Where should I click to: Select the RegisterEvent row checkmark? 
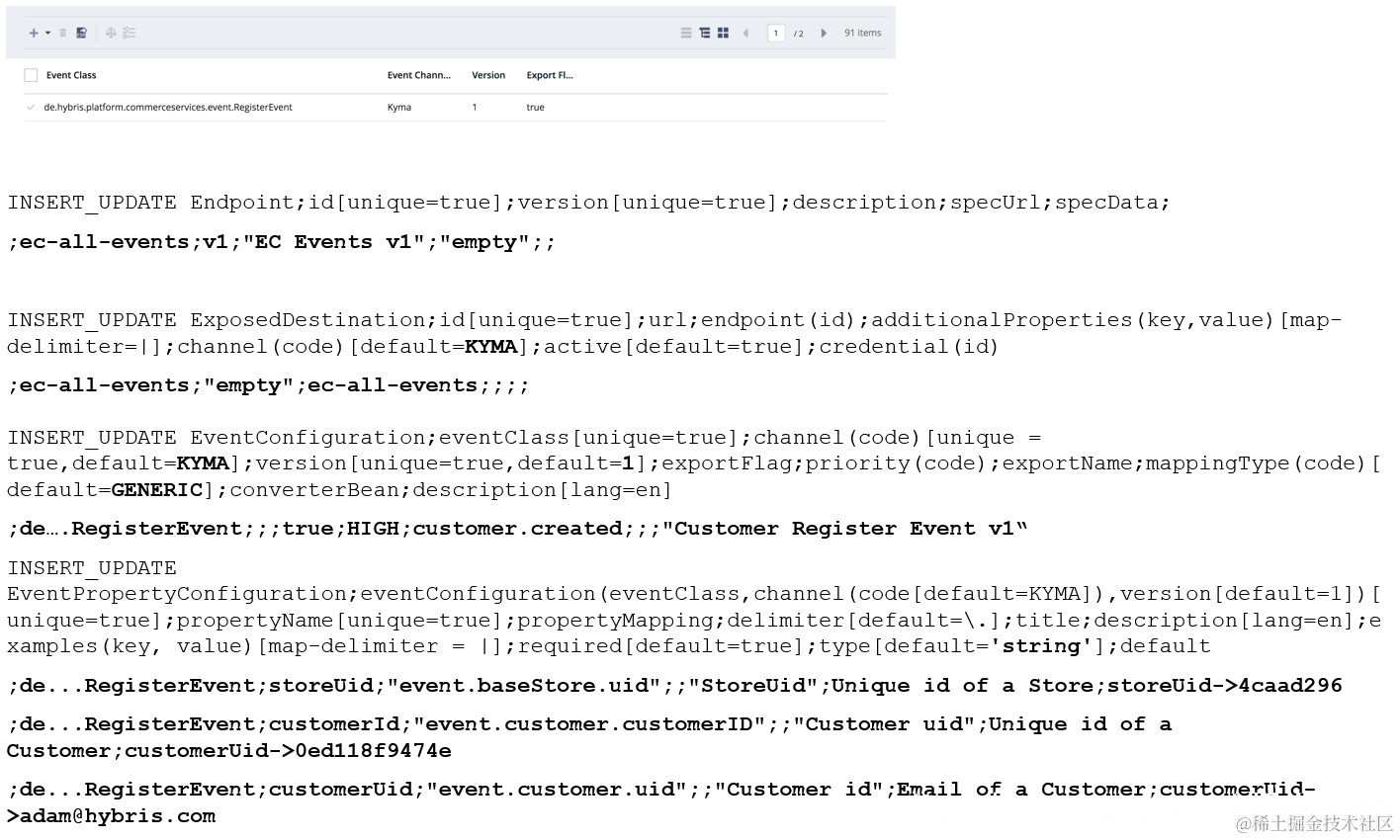[31, 107]
